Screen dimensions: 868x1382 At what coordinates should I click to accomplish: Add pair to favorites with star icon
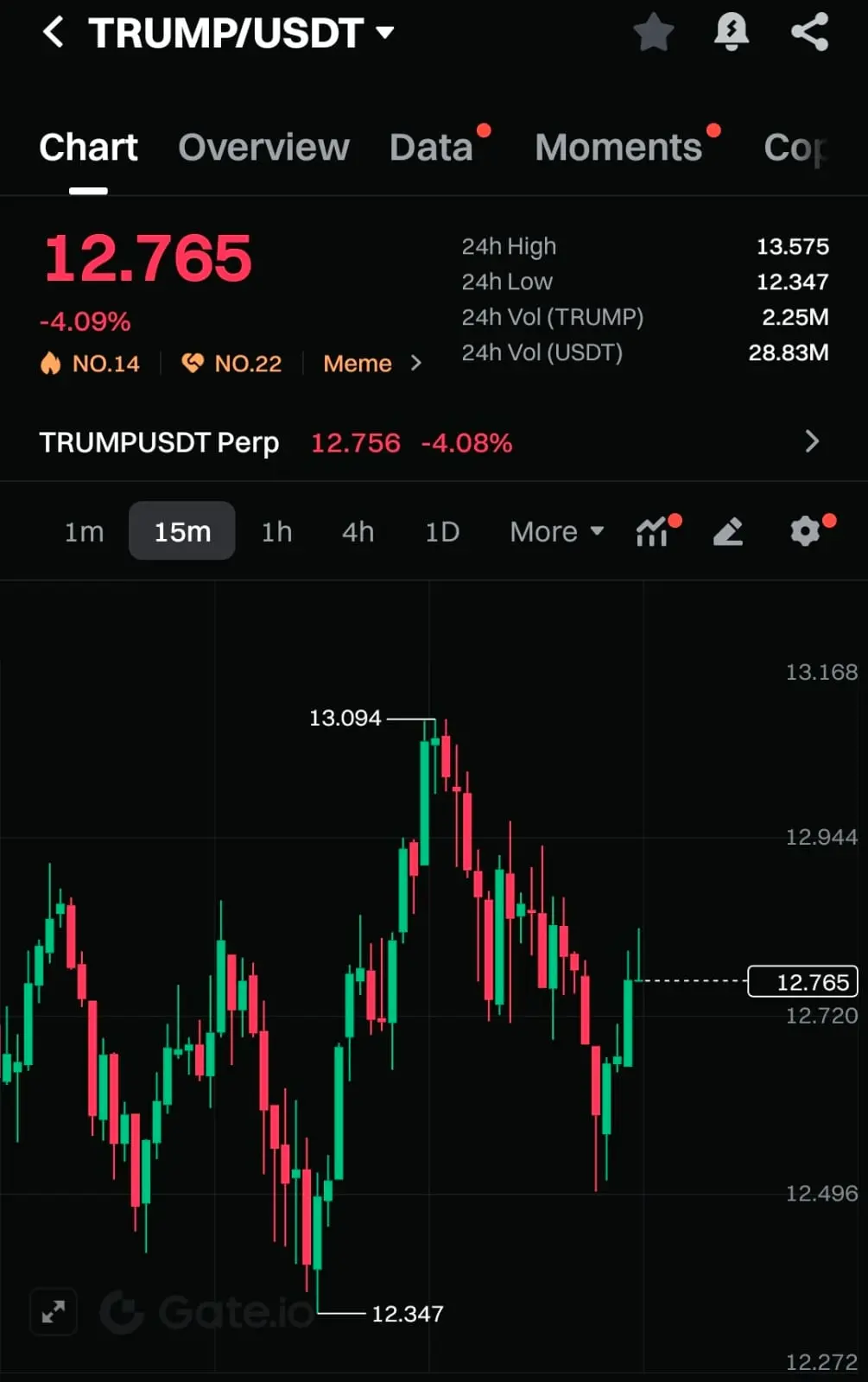point(653,32)
